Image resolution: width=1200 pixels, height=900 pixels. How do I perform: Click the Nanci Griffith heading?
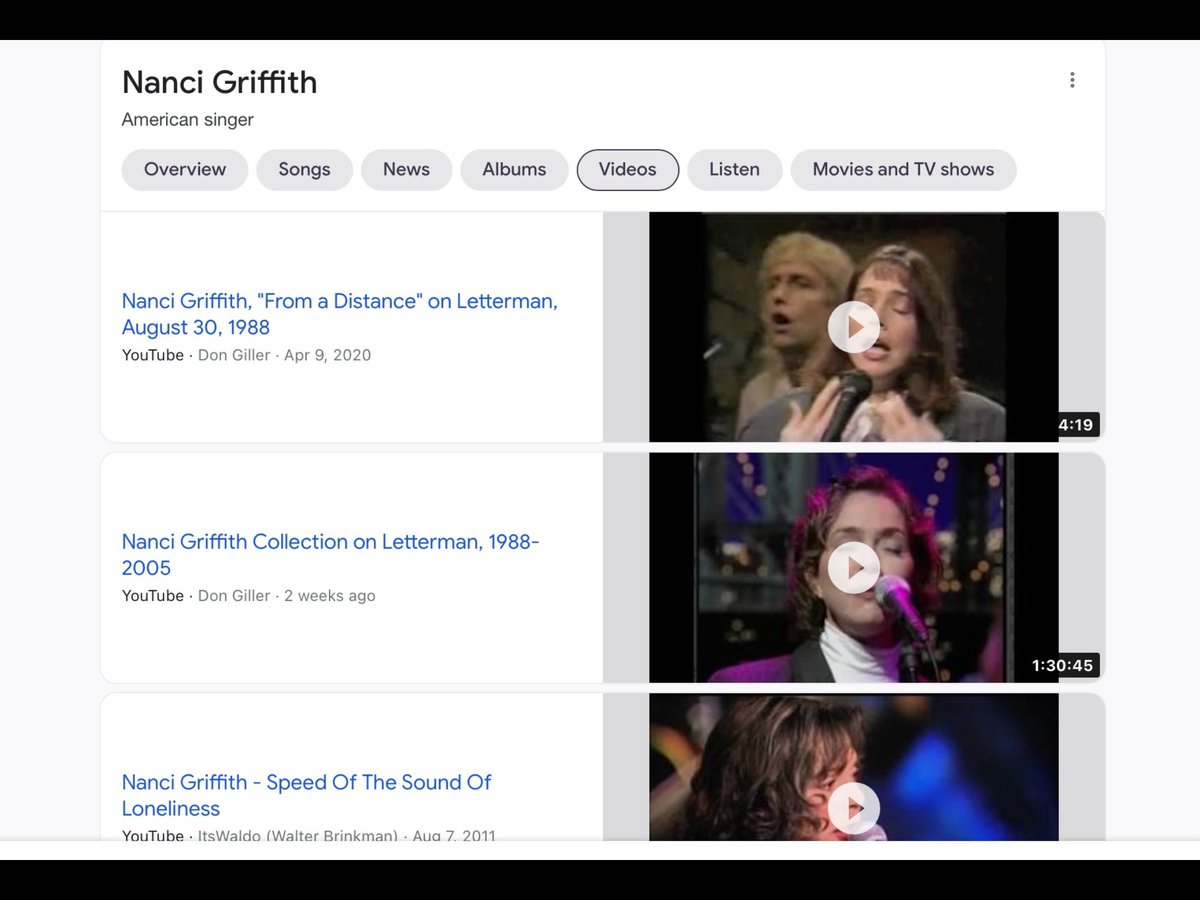(x=220, y=82)
